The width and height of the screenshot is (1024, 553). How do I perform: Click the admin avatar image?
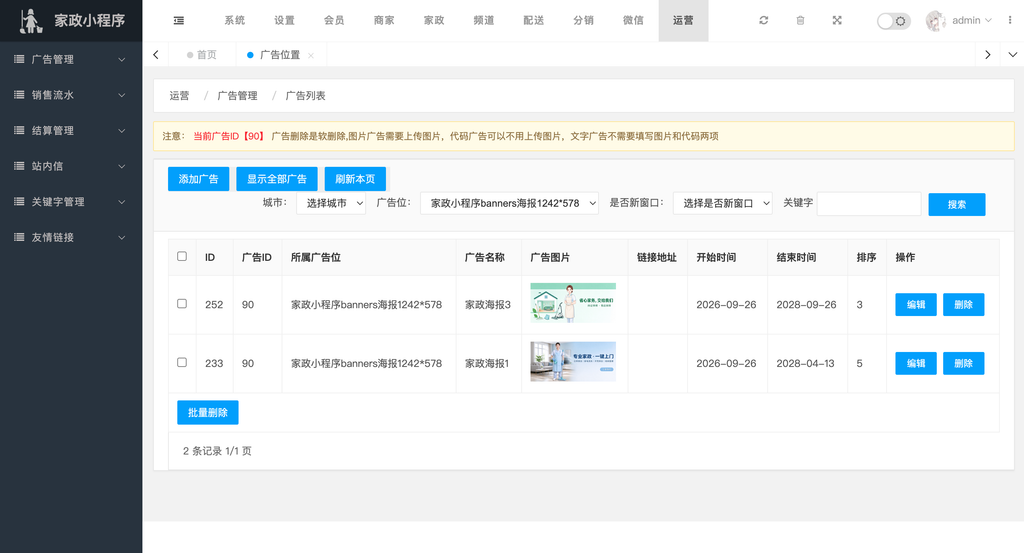pyautogui.click(x=936, y=21)
